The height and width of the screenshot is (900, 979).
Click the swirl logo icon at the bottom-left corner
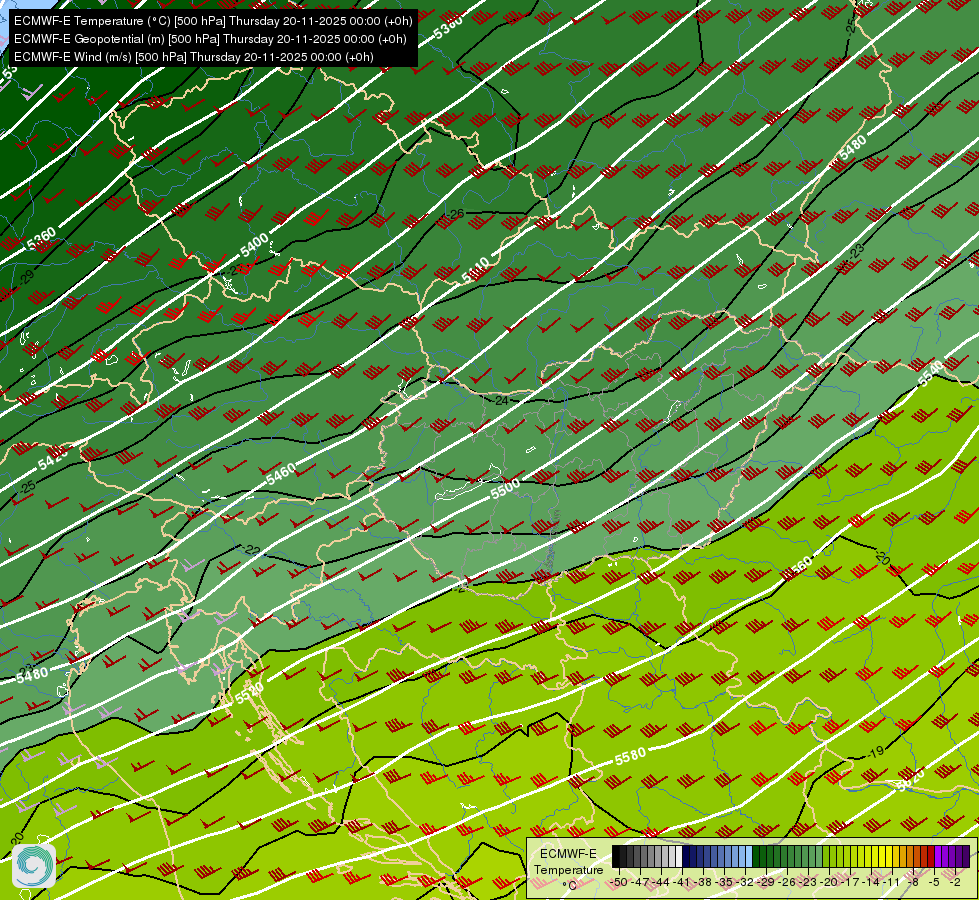click(34, 866)
